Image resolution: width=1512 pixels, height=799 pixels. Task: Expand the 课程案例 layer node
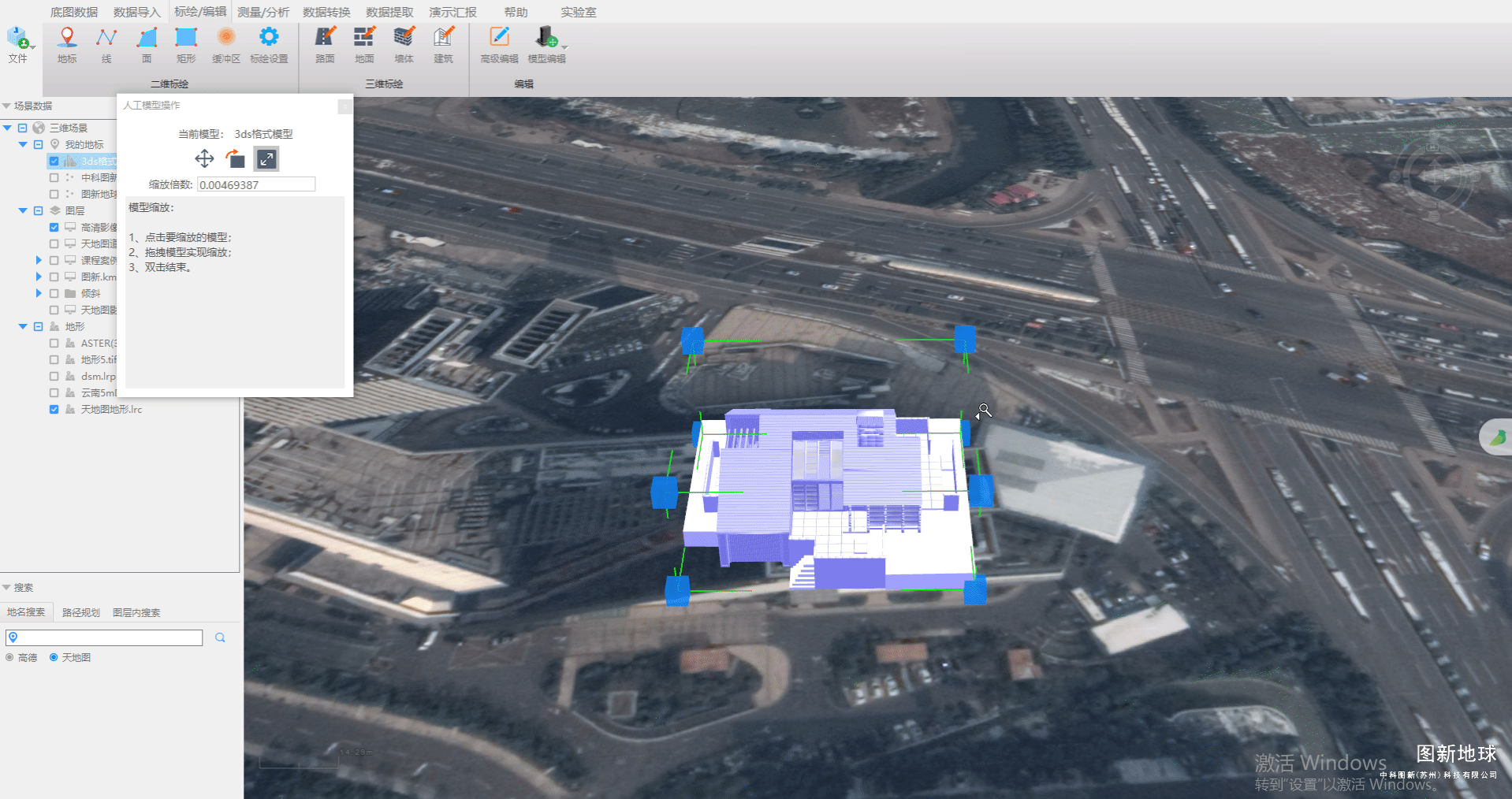pos(39,260)
